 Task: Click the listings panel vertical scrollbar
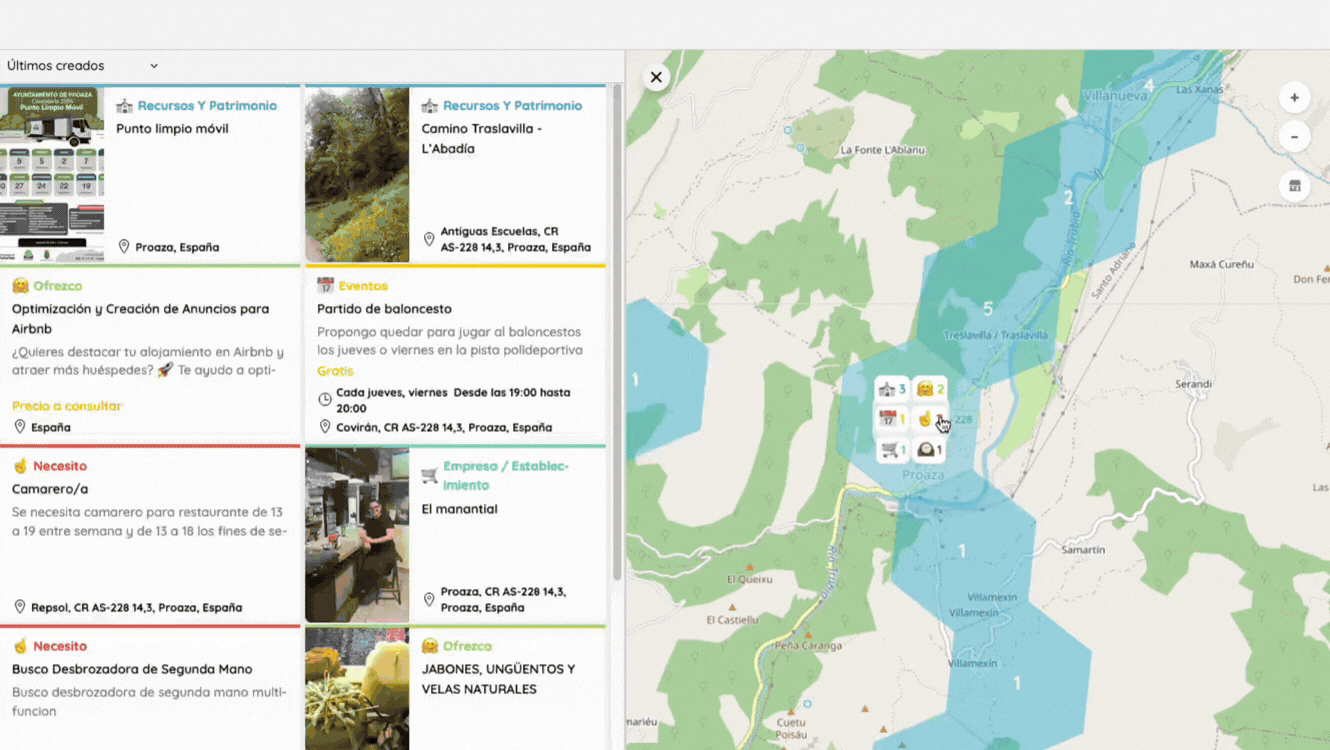coord(617,330)
